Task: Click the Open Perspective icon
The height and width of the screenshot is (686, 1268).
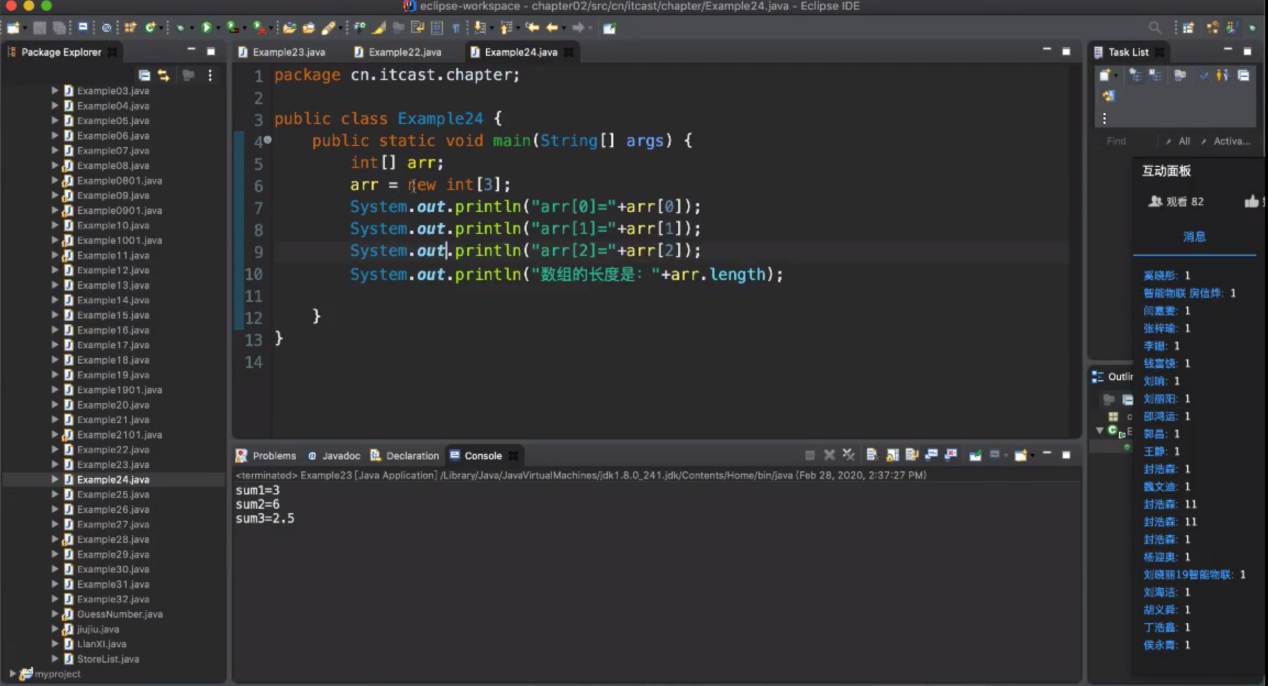Action: click(1188, 28)
